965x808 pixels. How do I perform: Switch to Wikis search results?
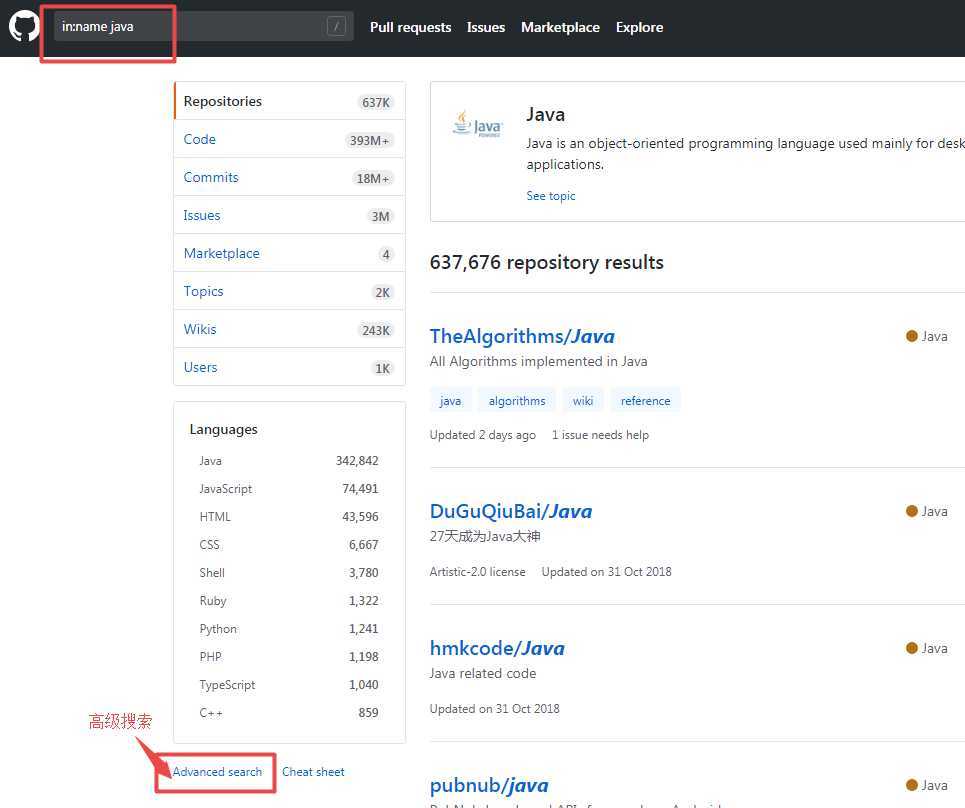[290, 329]
